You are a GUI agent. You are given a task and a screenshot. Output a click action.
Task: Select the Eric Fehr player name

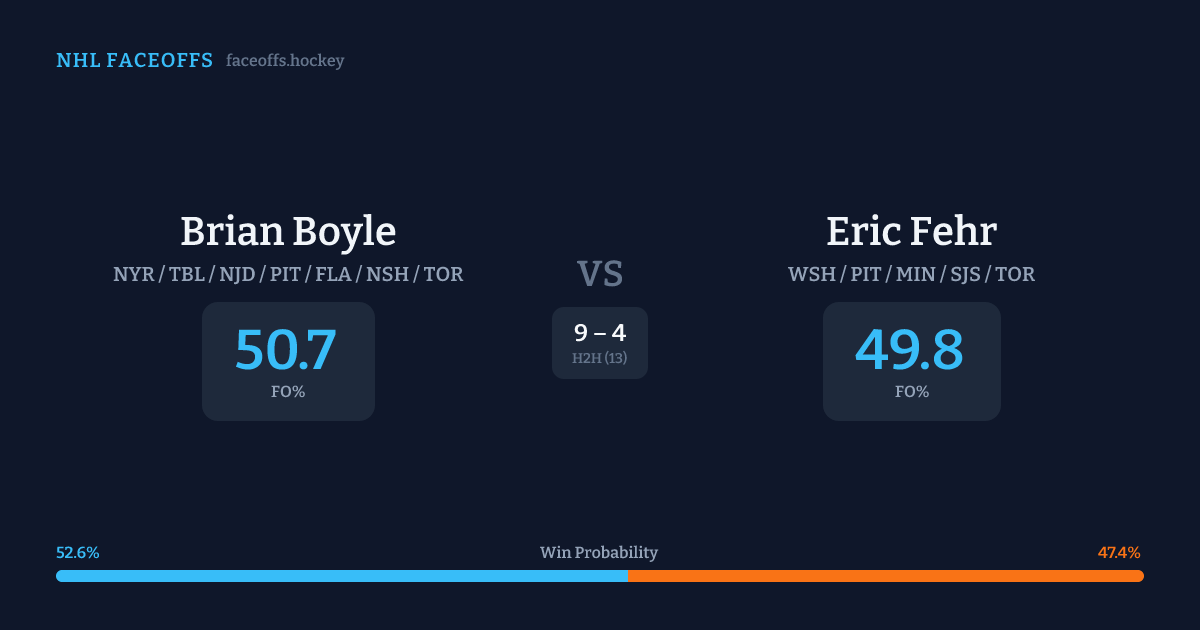coord(911,231)
